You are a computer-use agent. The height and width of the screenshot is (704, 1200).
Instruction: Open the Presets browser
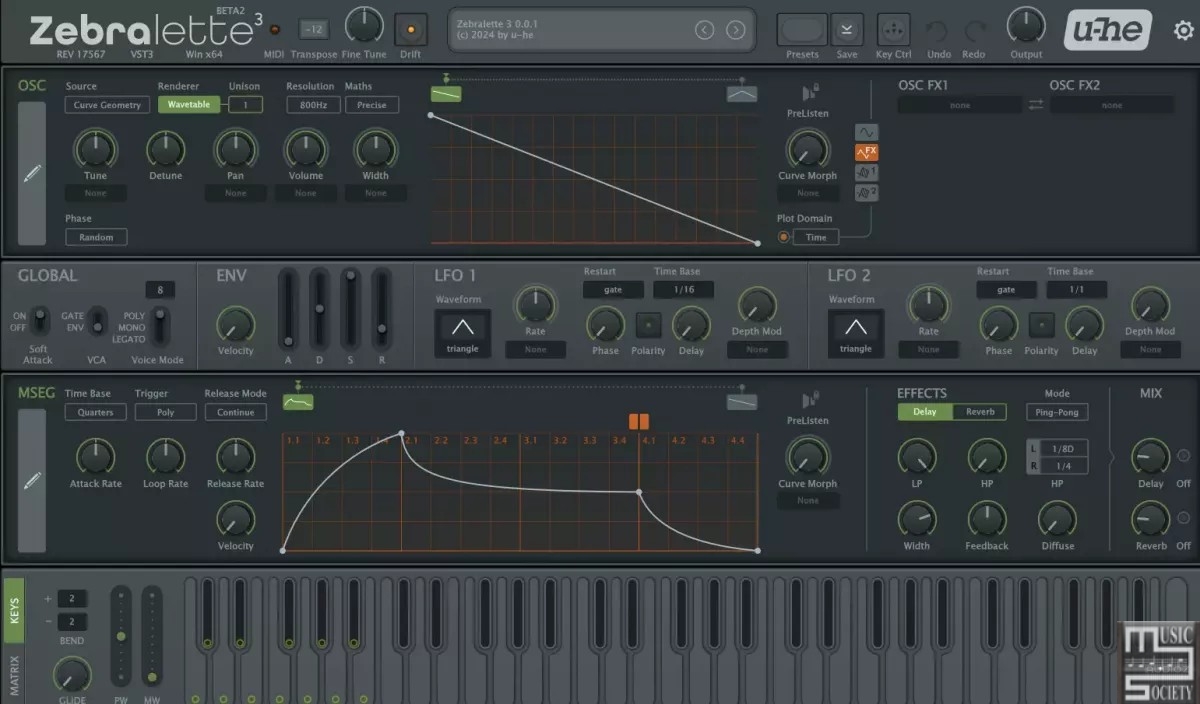802,29
